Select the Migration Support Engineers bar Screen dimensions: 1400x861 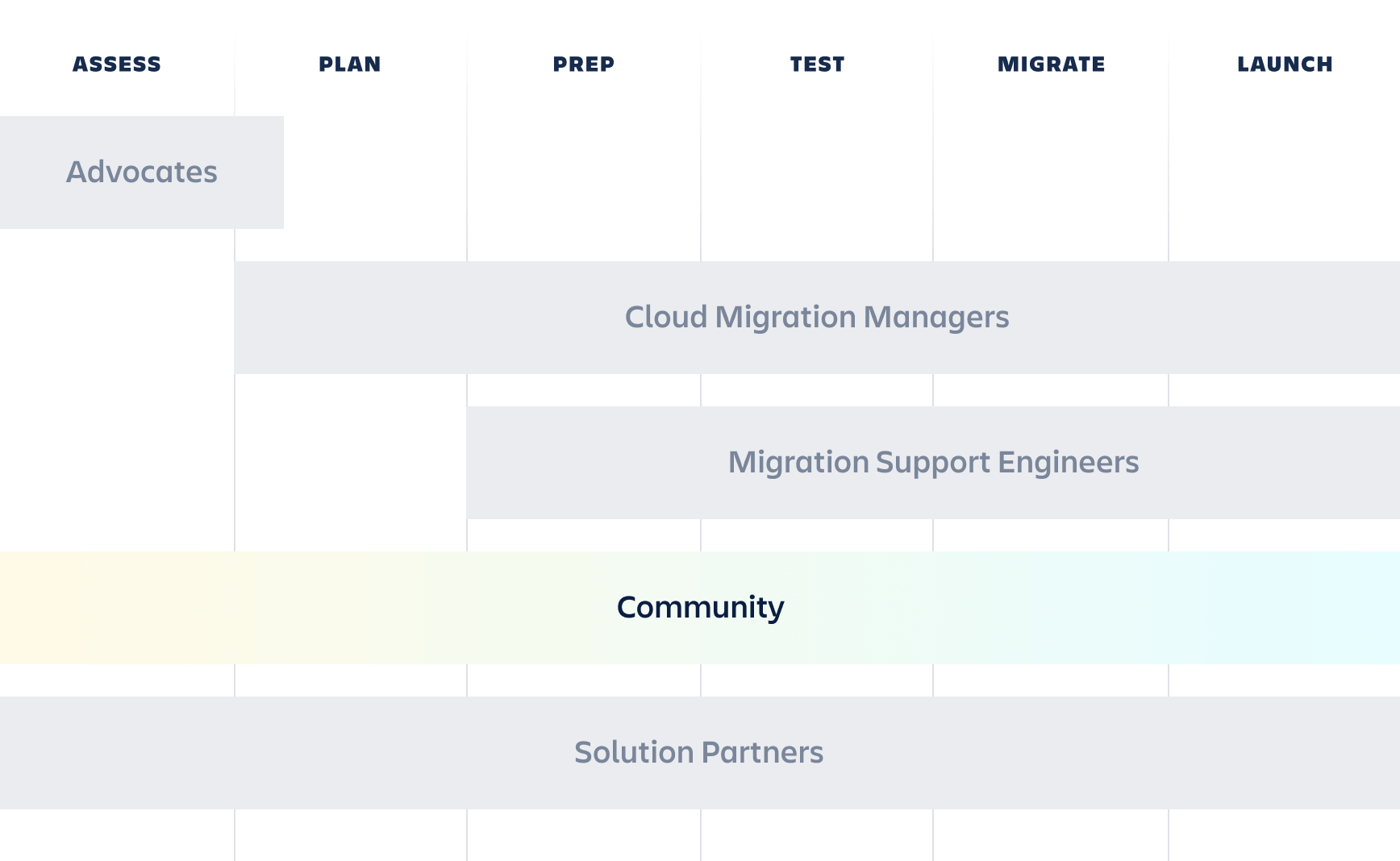tap(933, 463)
